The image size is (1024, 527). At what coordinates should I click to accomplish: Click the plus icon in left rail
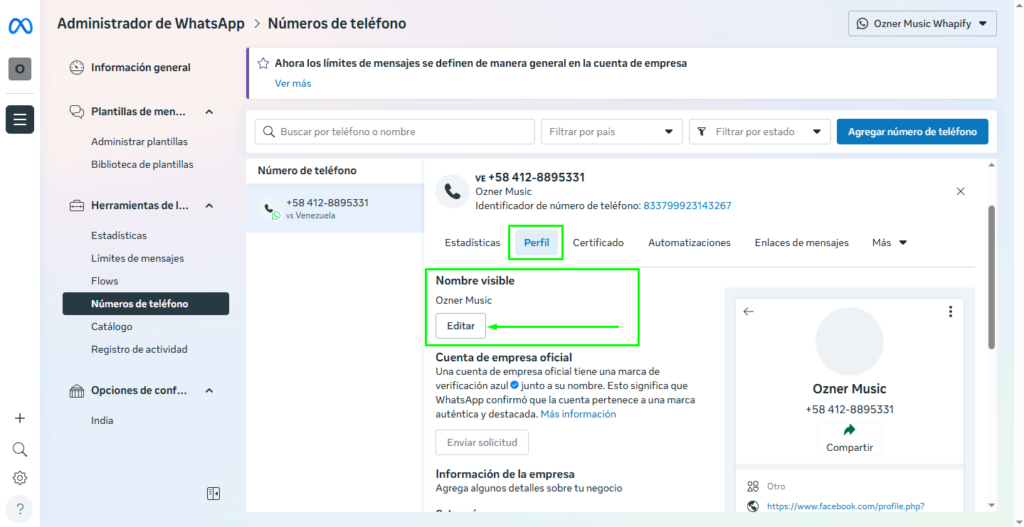click(20, 418)
